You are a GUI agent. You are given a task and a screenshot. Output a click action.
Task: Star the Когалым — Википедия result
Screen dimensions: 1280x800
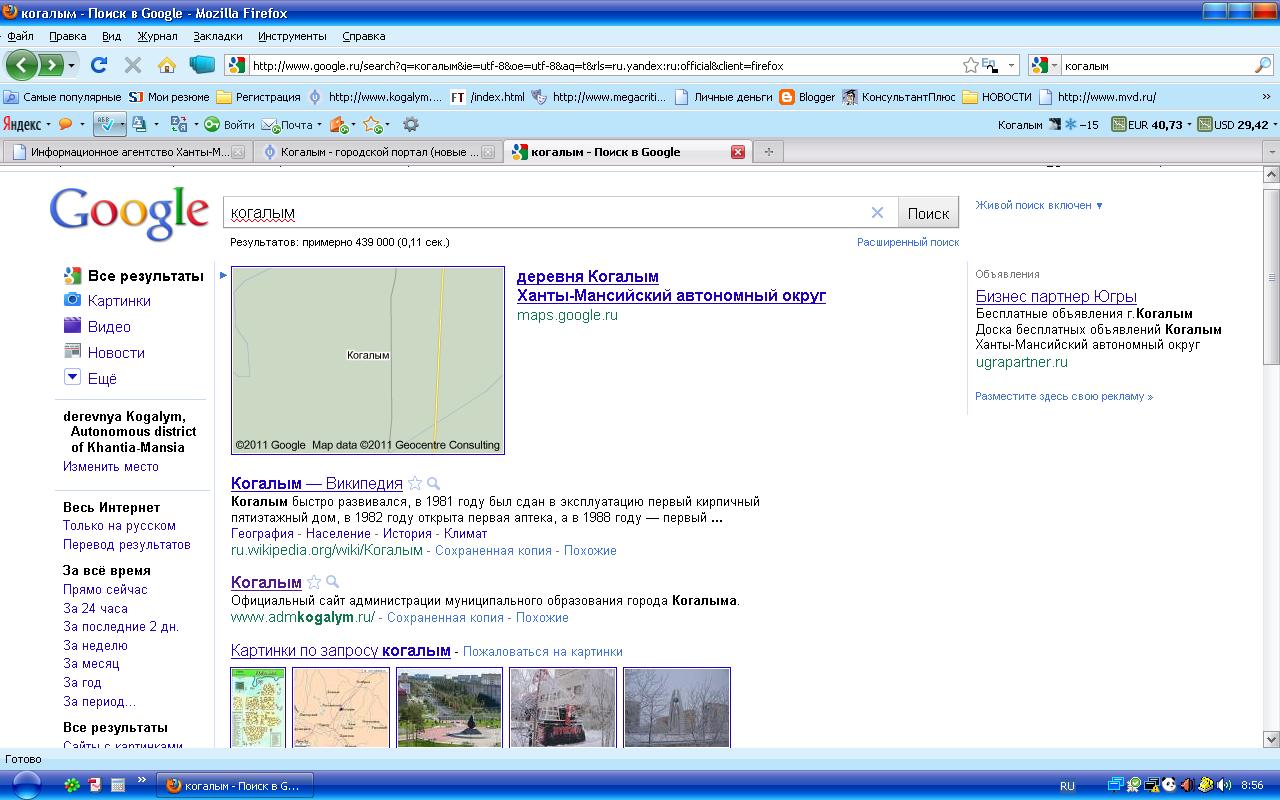click(415, 484)
